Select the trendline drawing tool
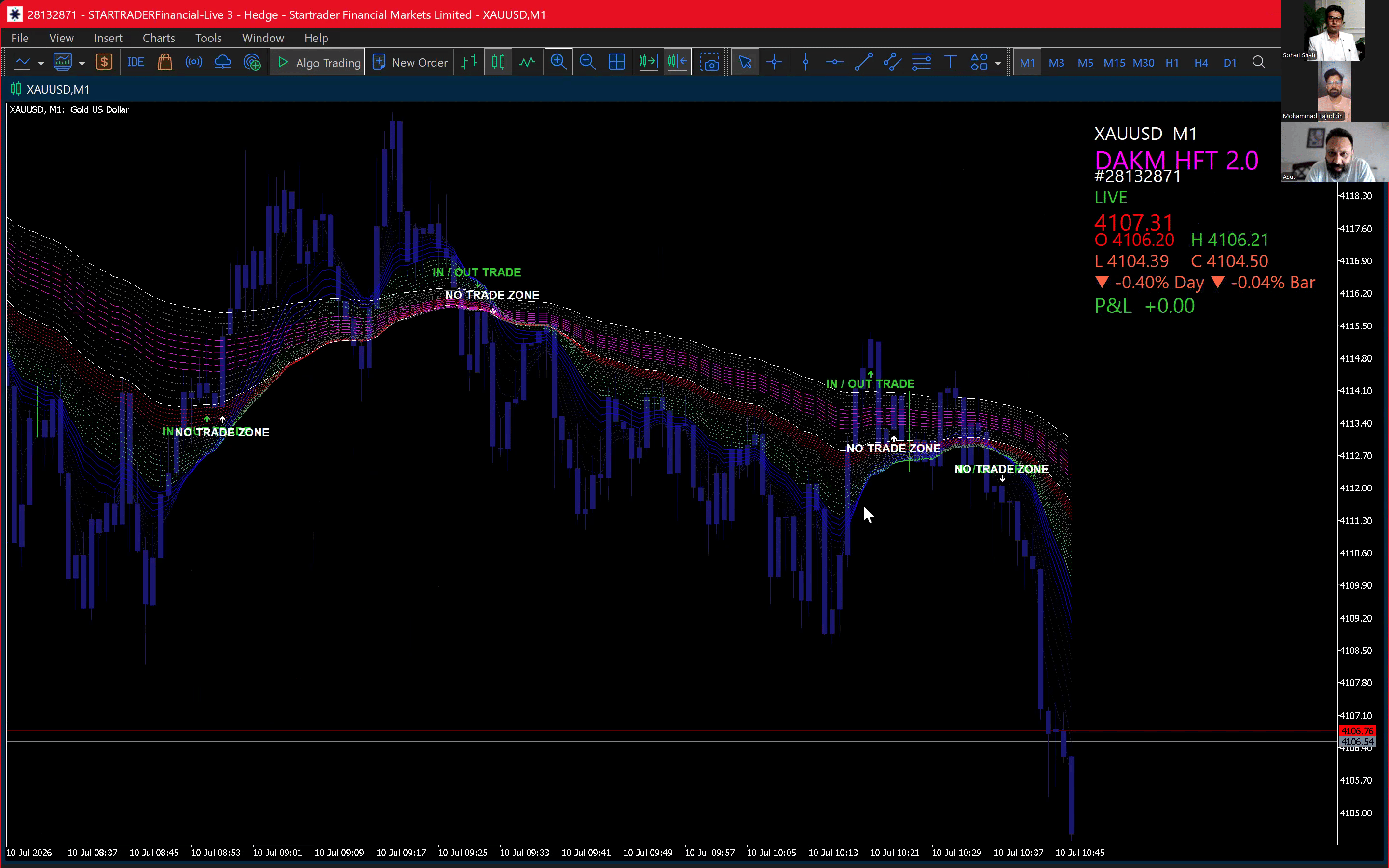This screenshot has height=868, width=1389. click(863, 62)
